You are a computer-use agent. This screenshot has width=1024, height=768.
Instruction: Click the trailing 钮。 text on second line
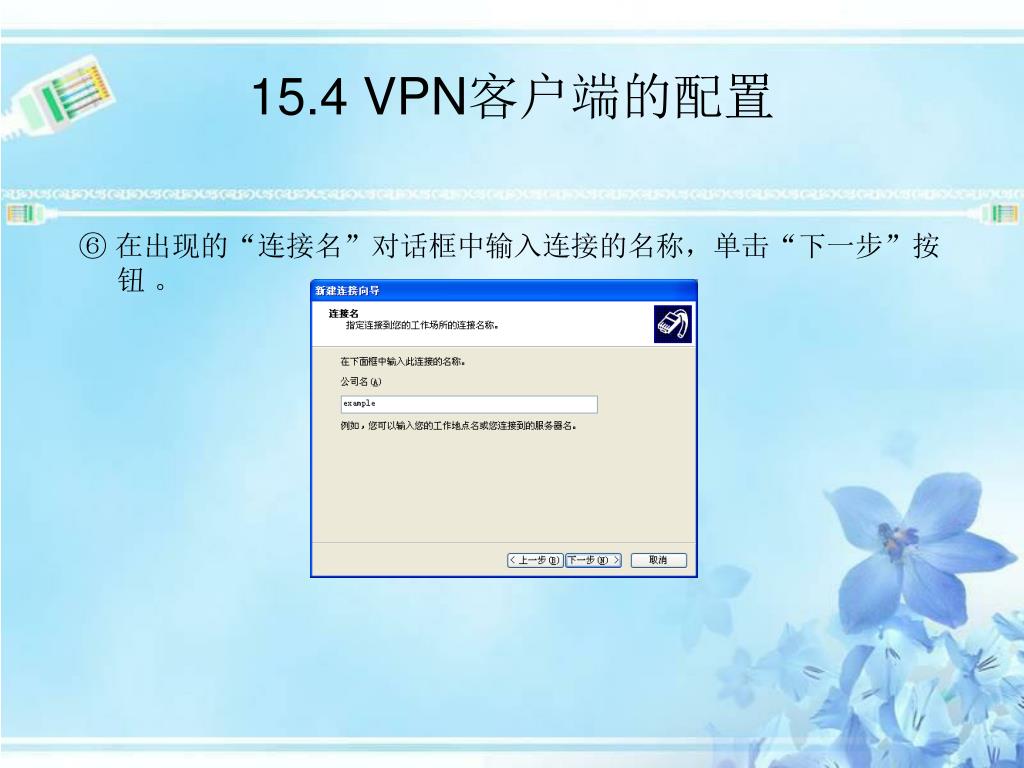pyautogui.click(x=142, y=281)
